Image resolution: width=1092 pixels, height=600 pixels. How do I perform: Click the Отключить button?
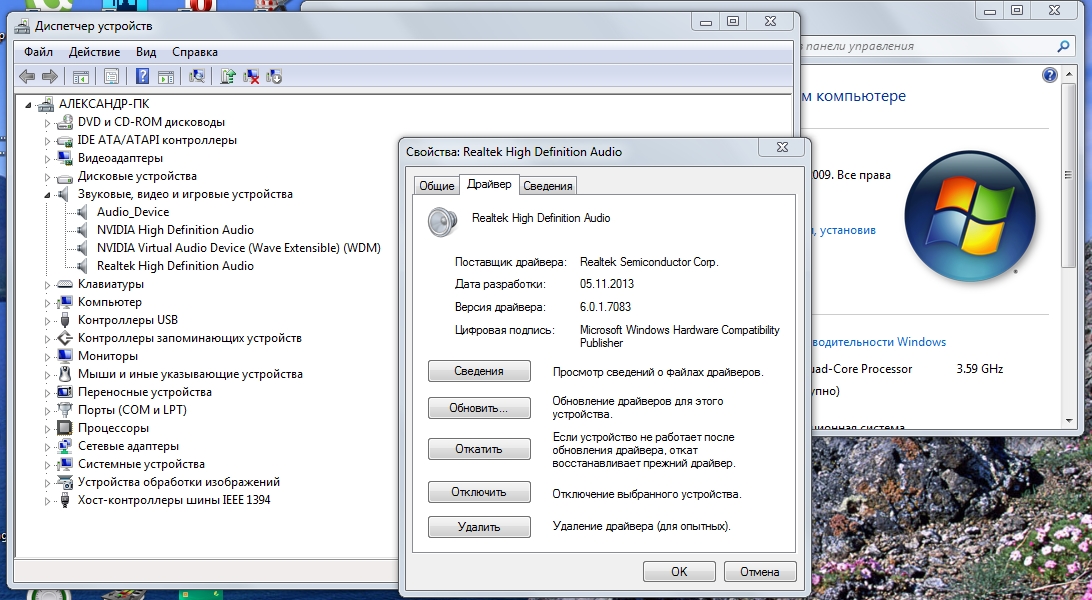[479, 492]
